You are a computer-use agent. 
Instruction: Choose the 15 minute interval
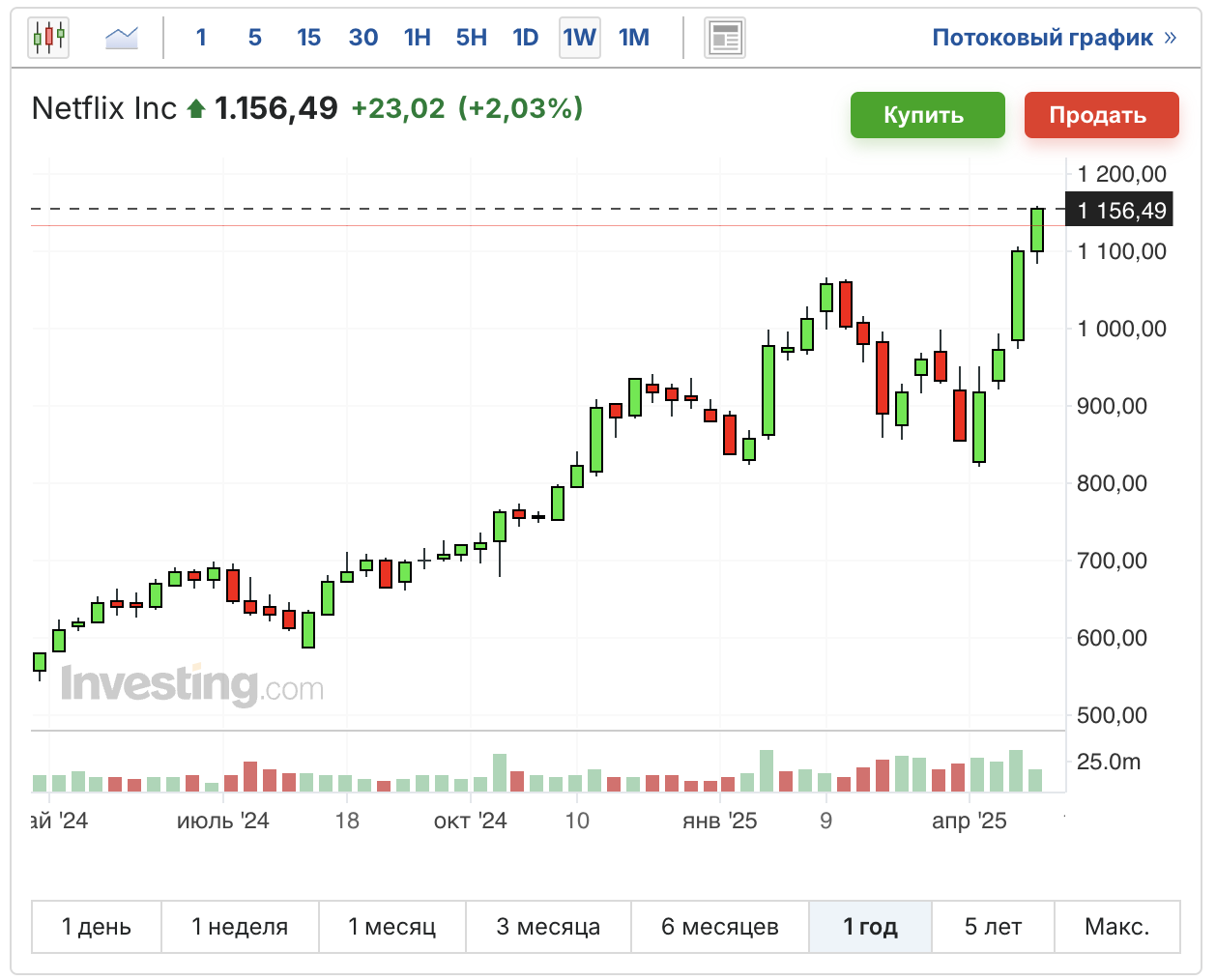(x=308, y=38)
